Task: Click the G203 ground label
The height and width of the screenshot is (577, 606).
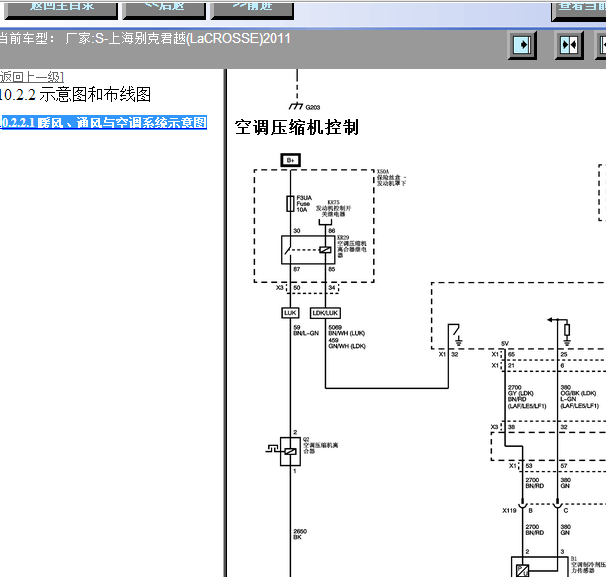Action: (313, 107)
